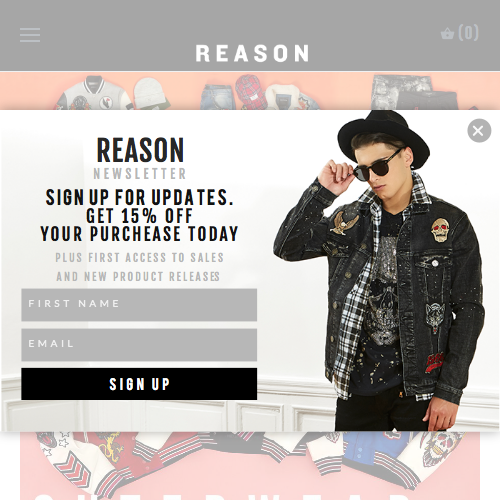This screenshot has width=500, height=500.
Task: Click the skull patch on the denim jacket
Action: click(x=440, y=230)
